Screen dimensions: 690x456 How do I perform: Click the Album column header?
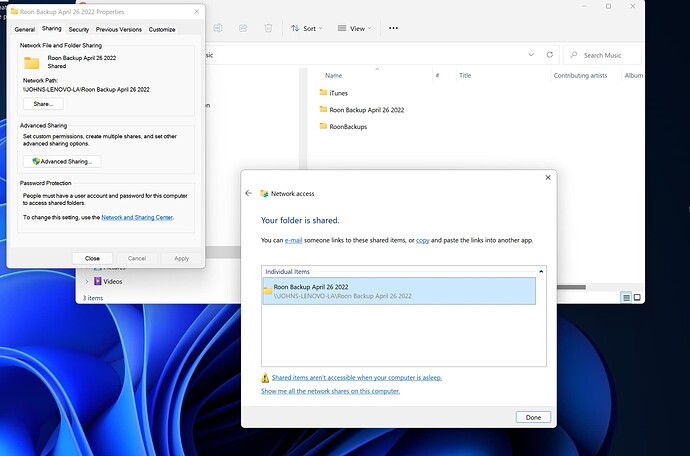(633, 76)
